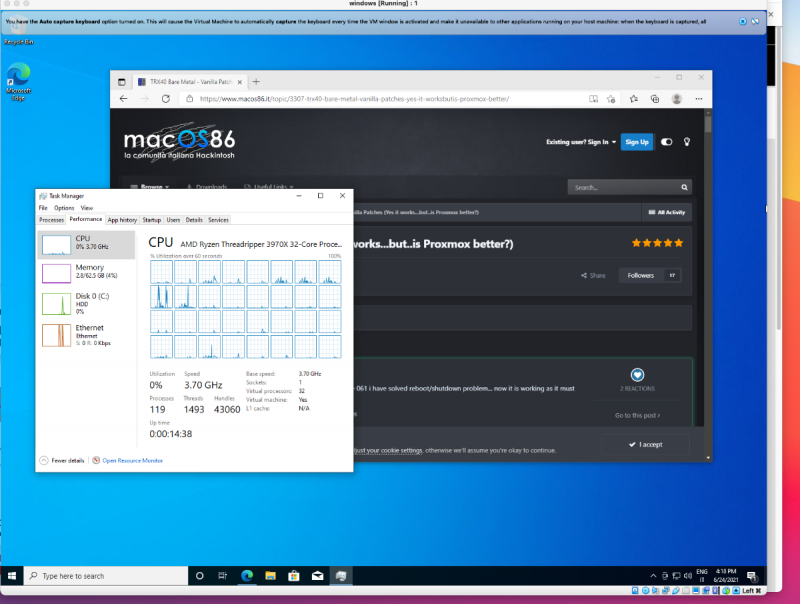Click the macos86.it address bar

click(x=354, y=99)
